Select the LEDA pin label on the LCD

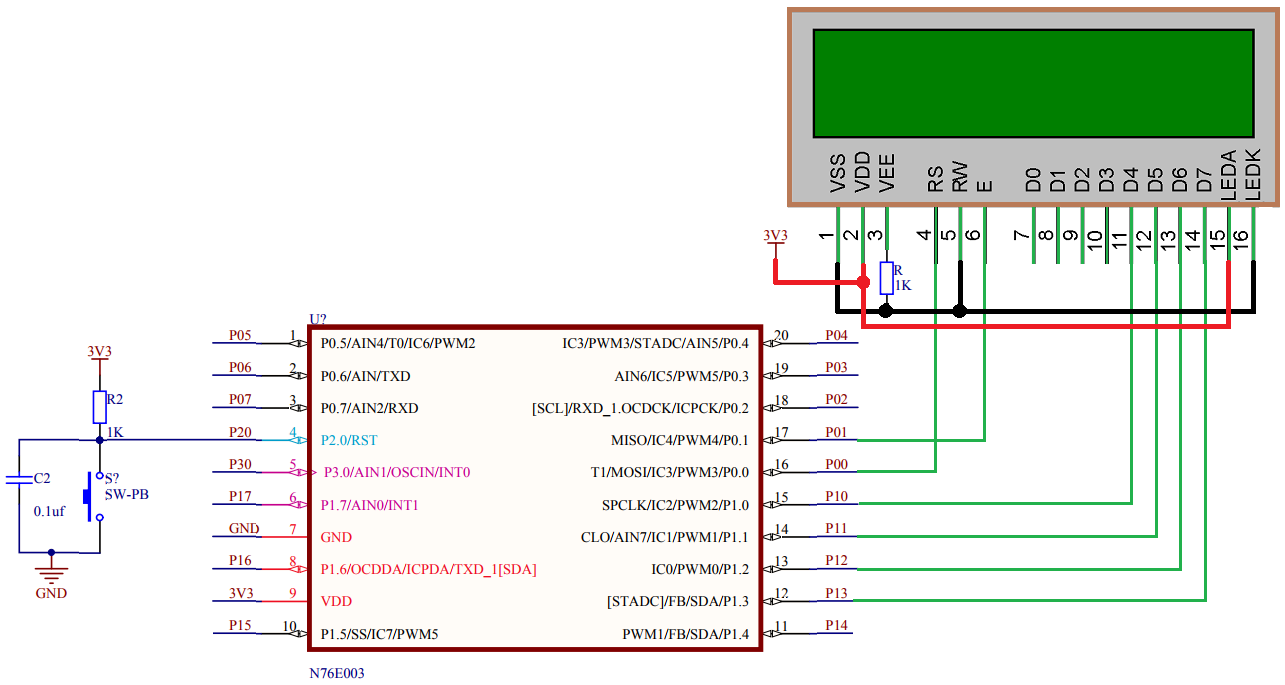click(x=1230, y=171)
